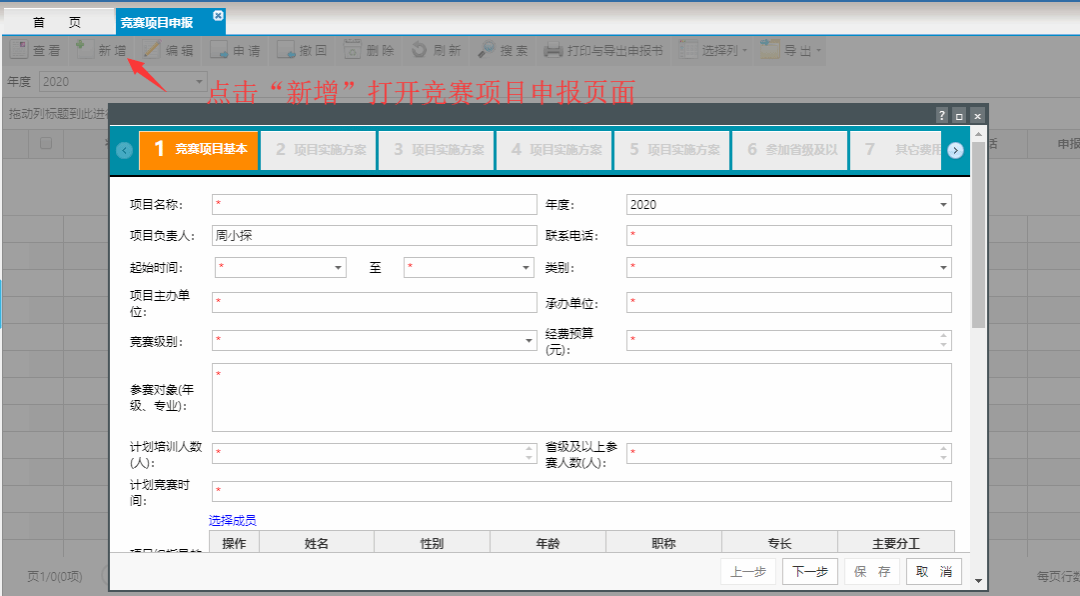Image resolution: width=1080 pixels, height=596 pixels.
Task: Increase 经费预算 value with up spinner
Action: coord(944,336)
